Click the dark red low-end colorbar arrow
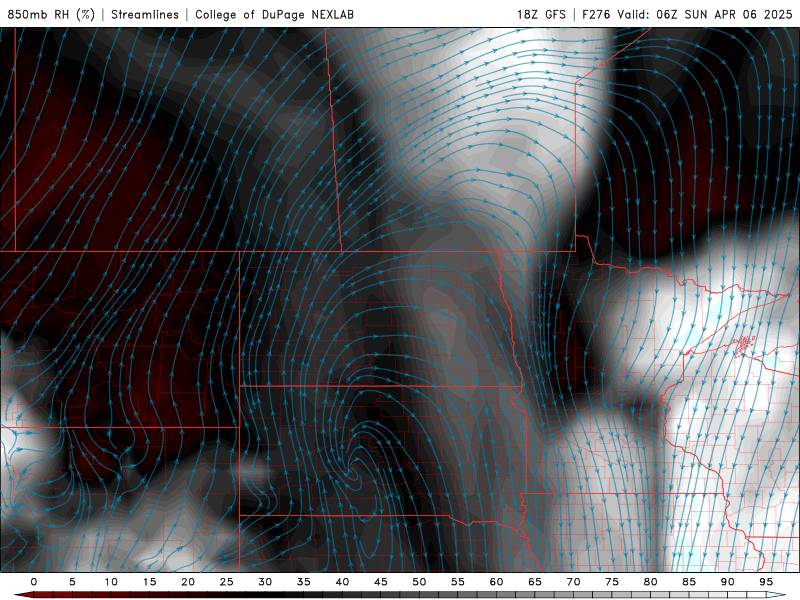The image size is (800, 600). (23, 595)
